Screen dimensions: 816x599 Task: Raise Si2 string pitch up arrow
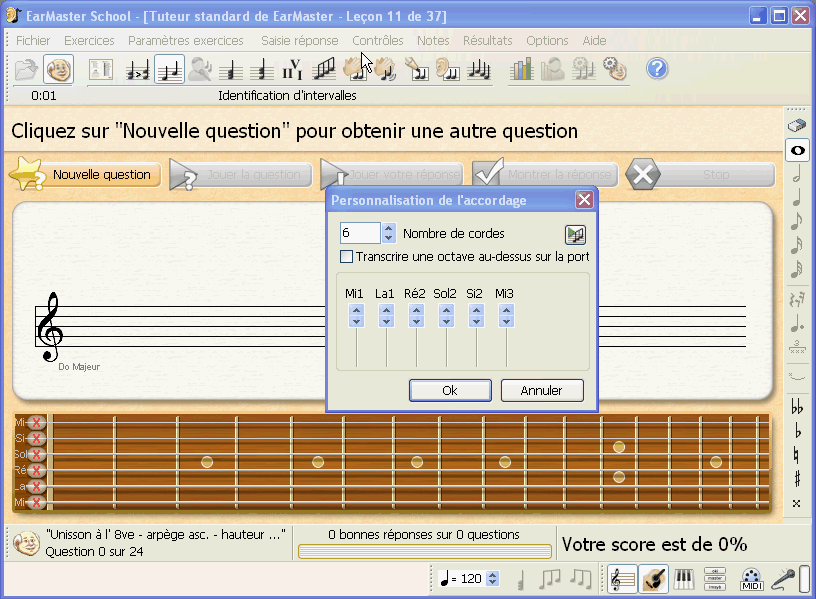(x=477, y=311)
